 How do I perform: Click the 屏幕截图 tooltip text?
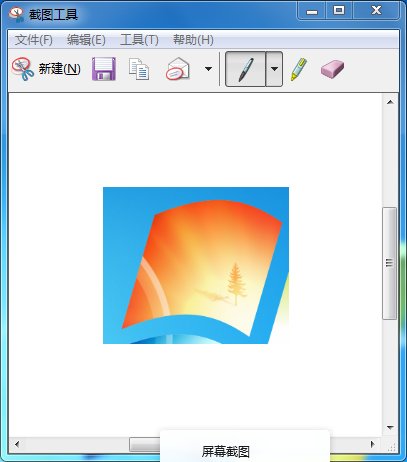(x=226, y=452)
